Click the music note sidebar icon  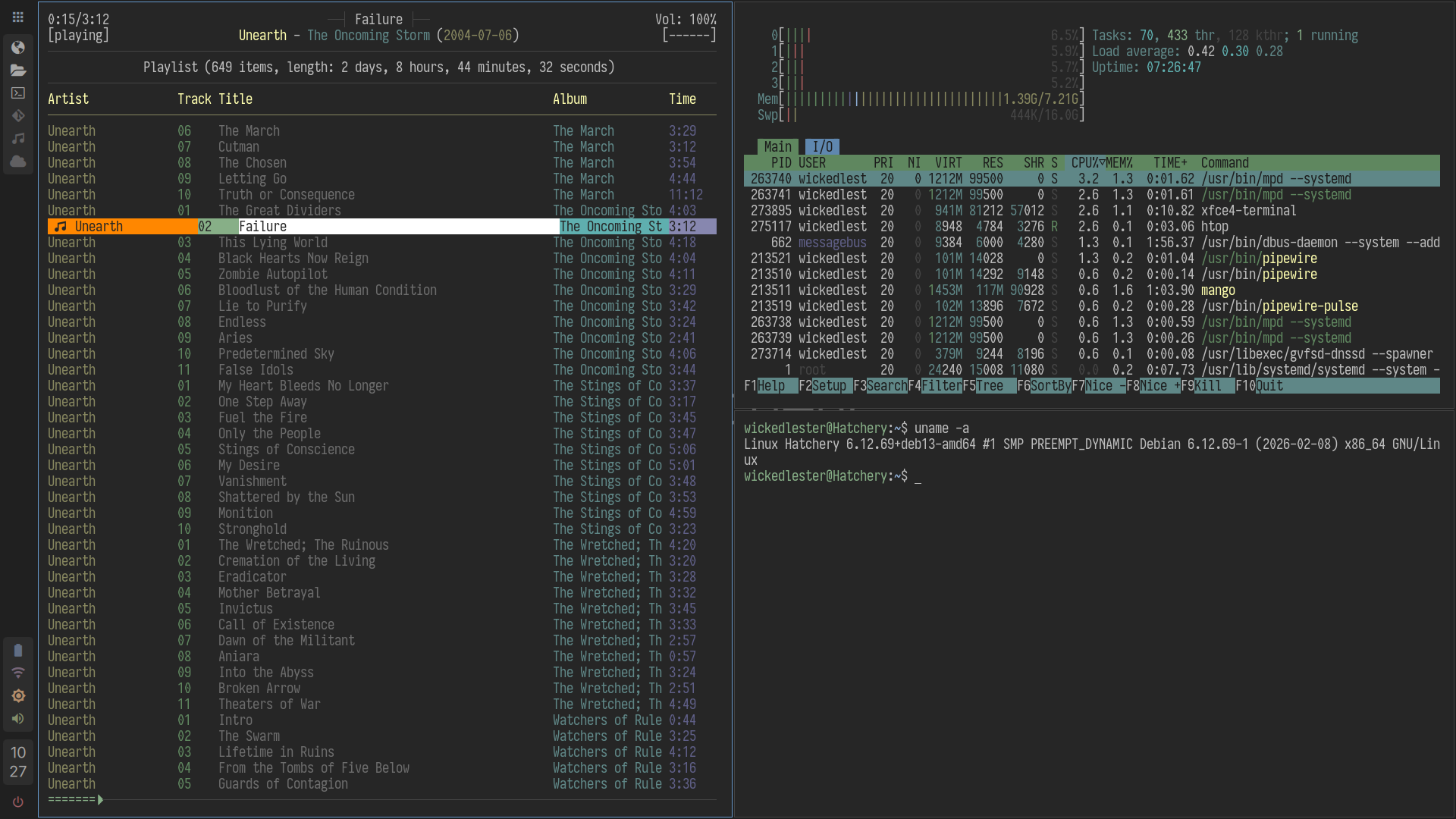coord(18,139)
